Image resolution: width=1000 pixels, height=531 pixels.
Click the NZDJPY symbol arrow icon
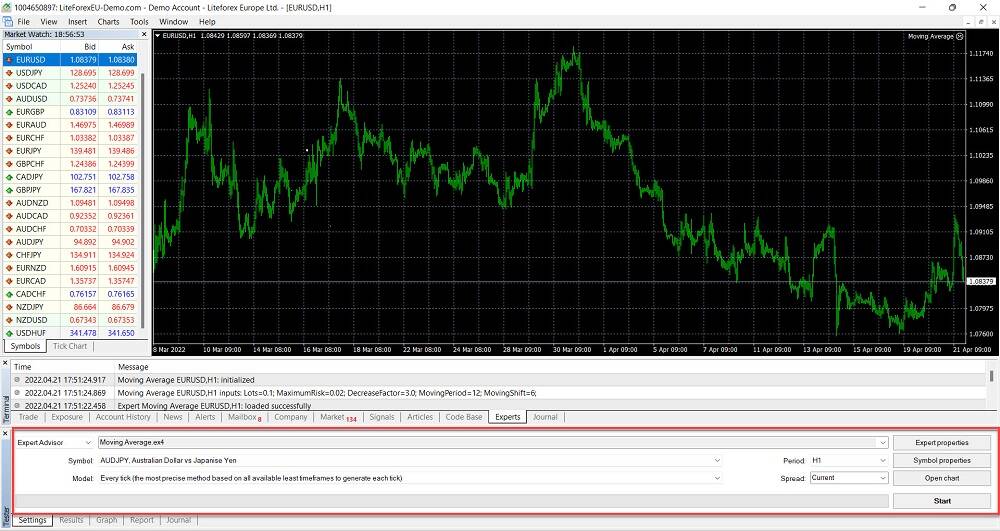(9, 307)
